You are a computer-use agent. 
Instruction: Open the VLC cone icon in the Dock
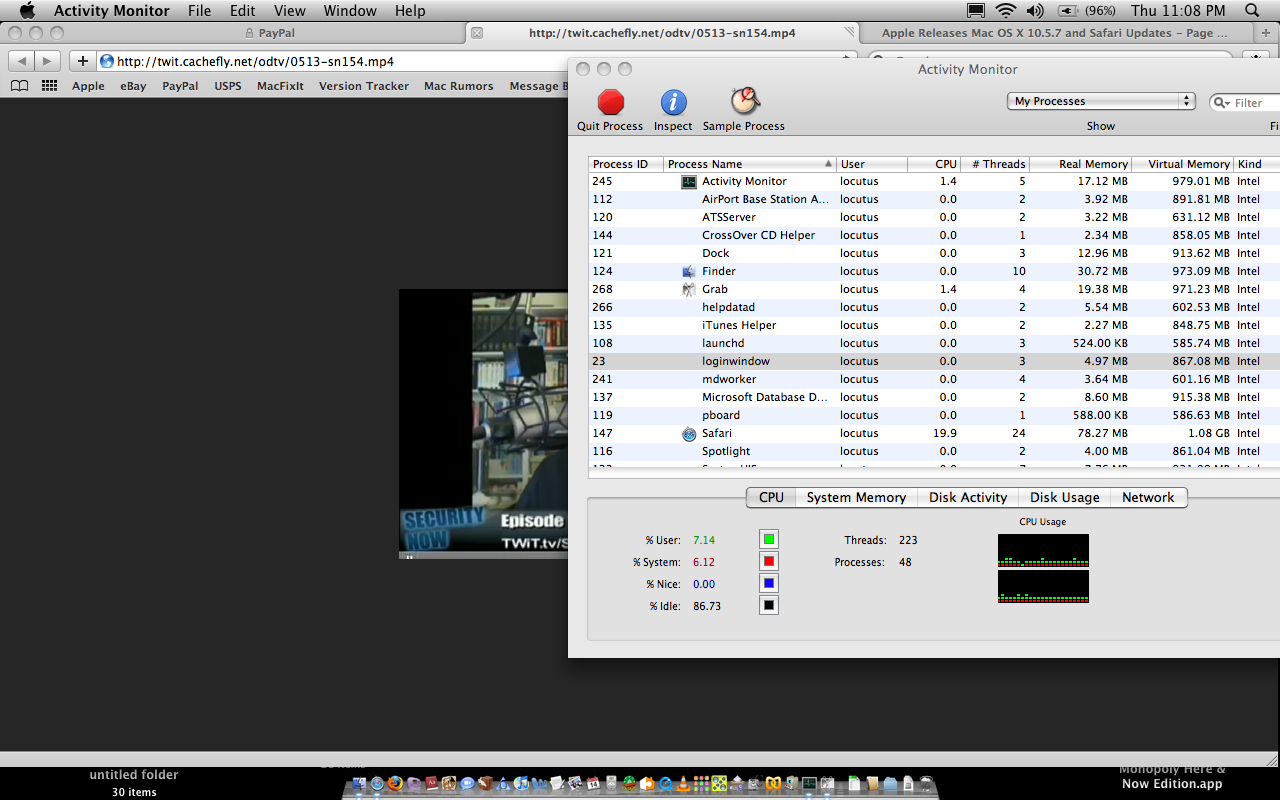[683, 783]
